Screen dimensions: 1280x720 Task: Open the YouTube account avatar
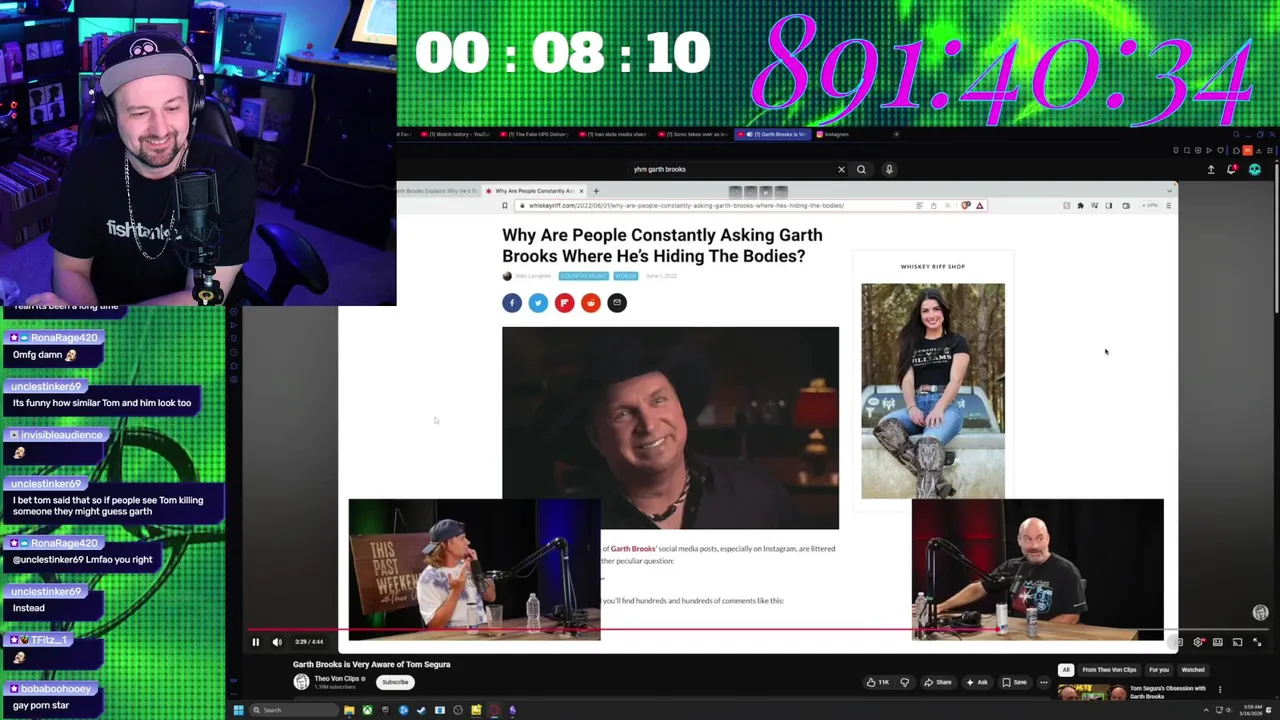[x=1255, y=170]
